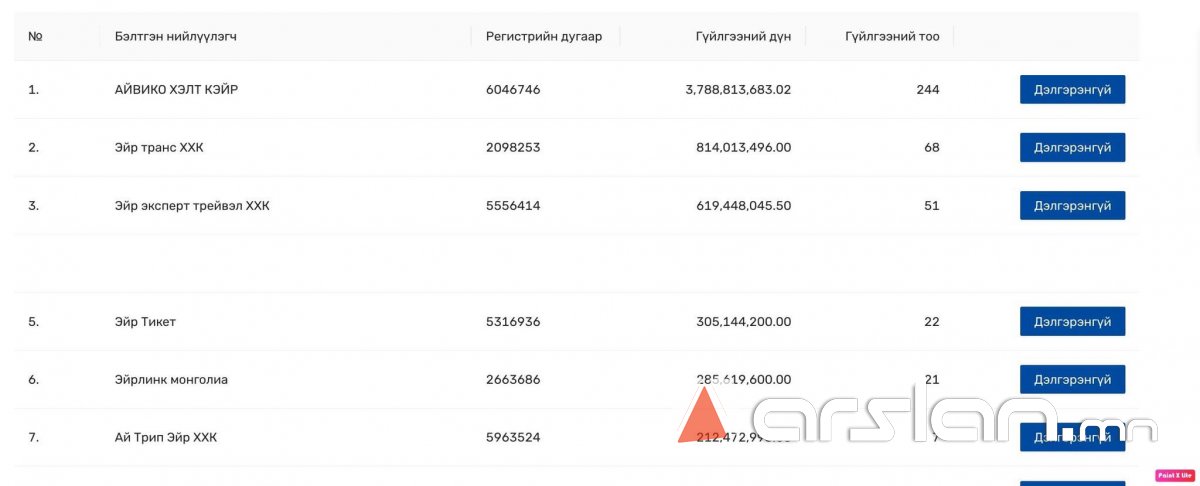This screenshot has height=486, width=1200.
Task: Open Дэлгэрэнгүй for Эйр транс ХХК
Action: click(x=1072, y=147)
